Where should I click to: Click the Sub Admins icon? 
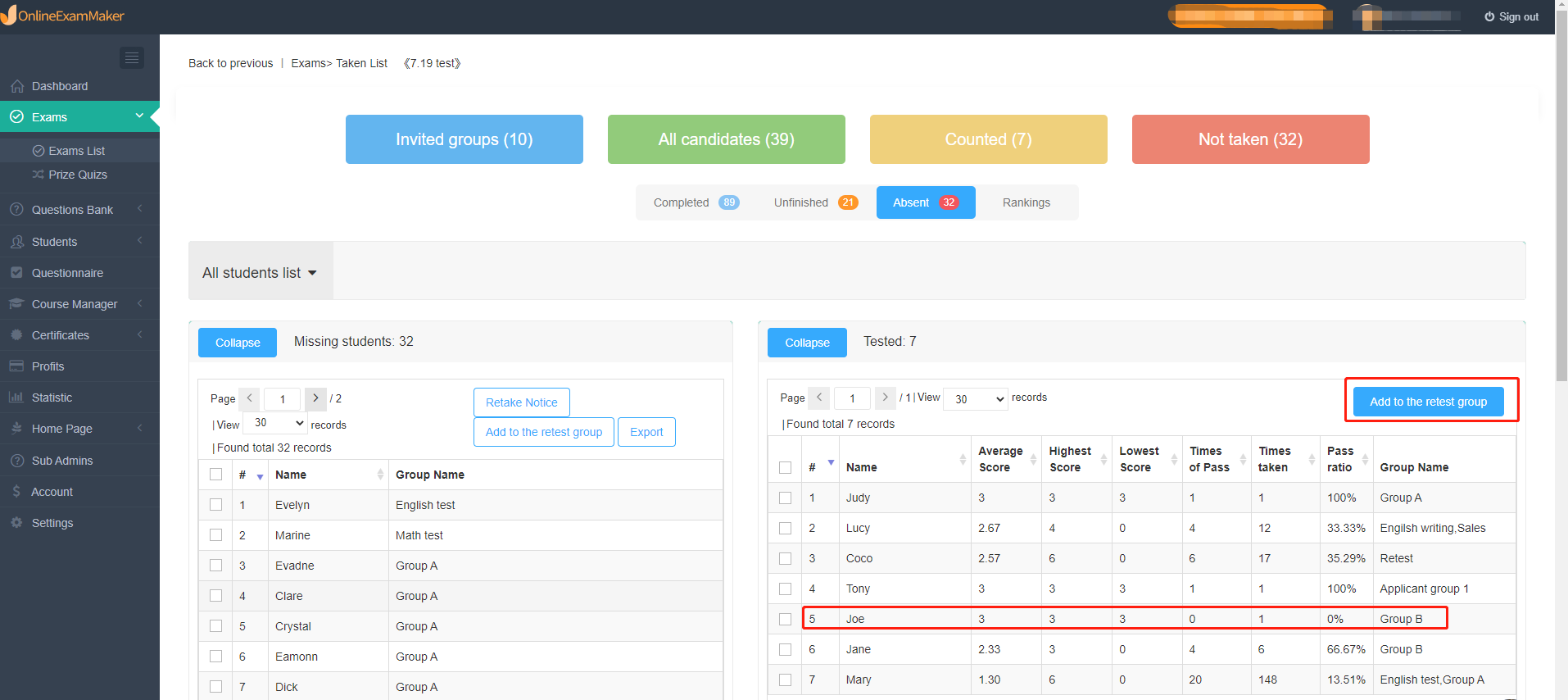[16, 461]
